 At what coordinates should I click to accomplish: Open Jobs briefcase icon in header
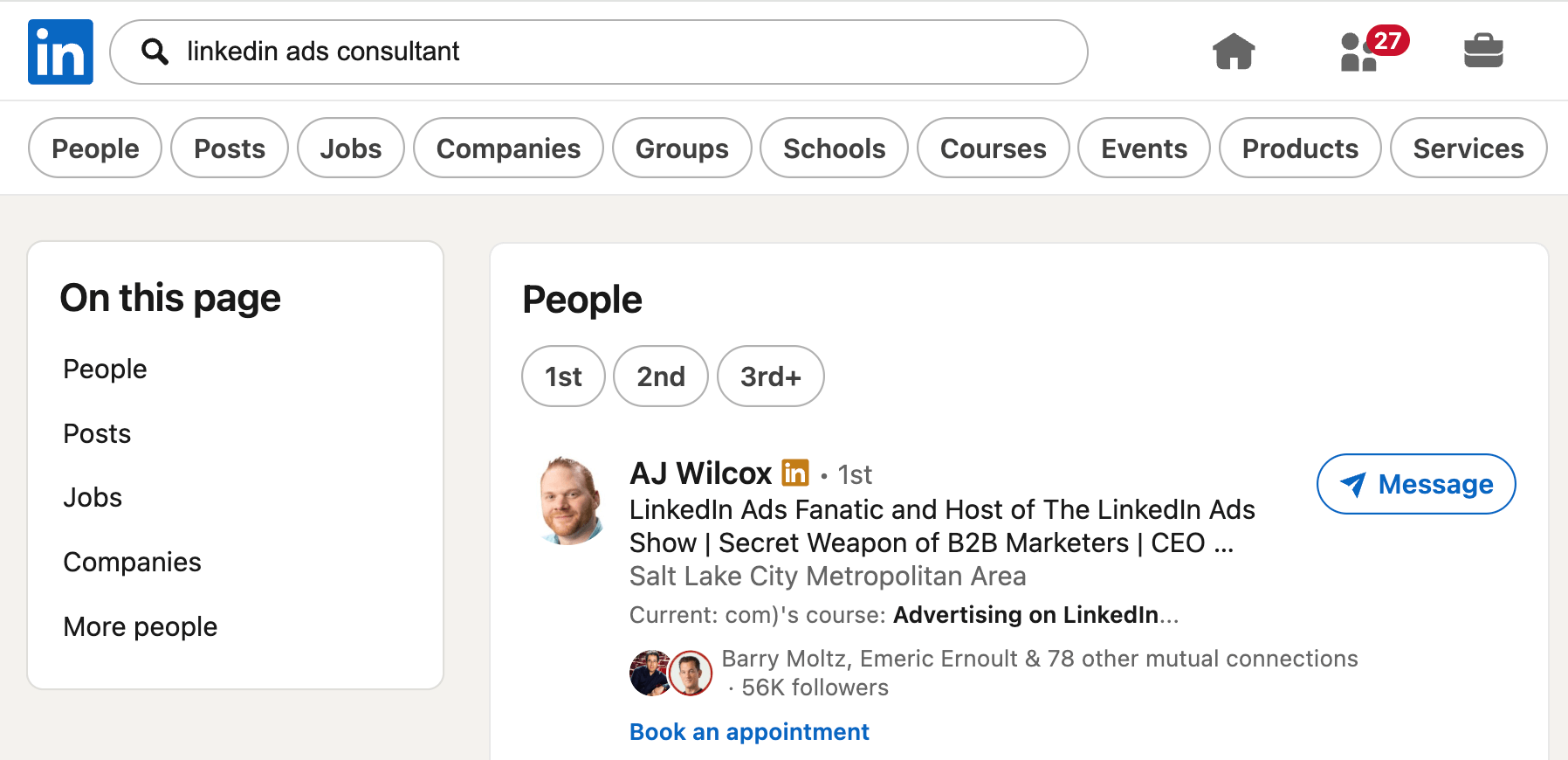pos(1483,51)
